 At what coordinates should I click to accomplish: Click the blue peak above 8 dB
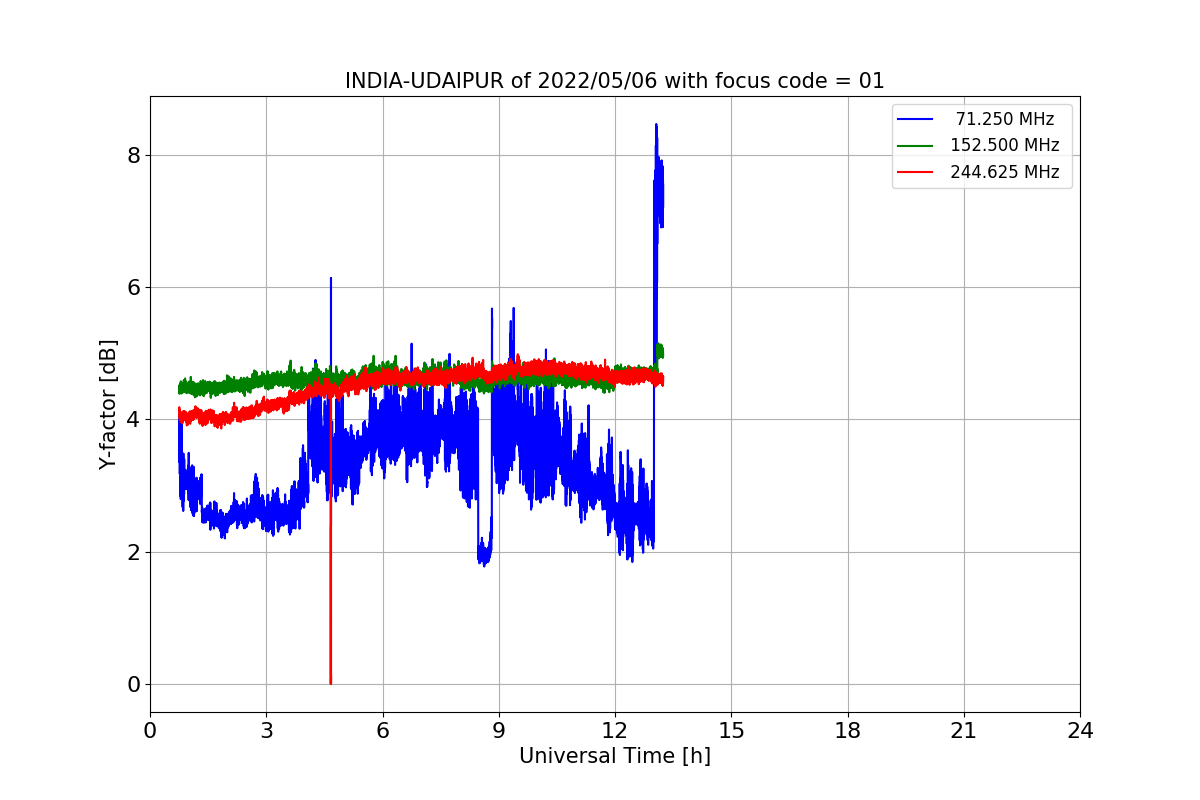[x=656, y=126]
